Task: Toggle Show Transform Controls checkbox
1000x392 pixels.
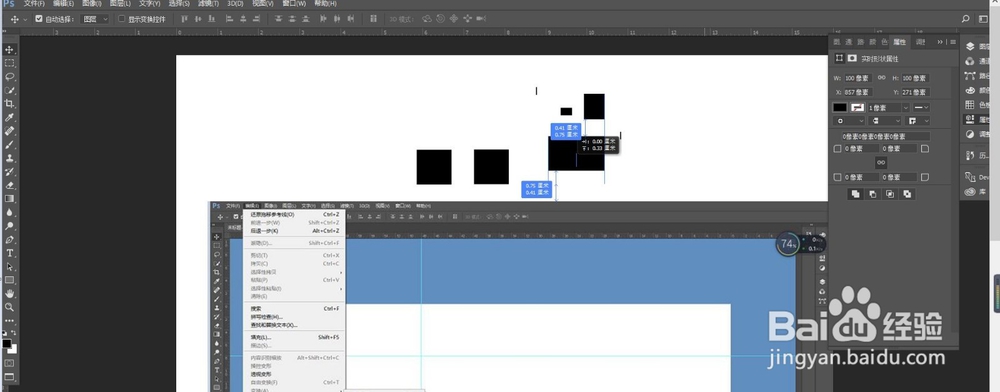Action: [x=122, y=19]
